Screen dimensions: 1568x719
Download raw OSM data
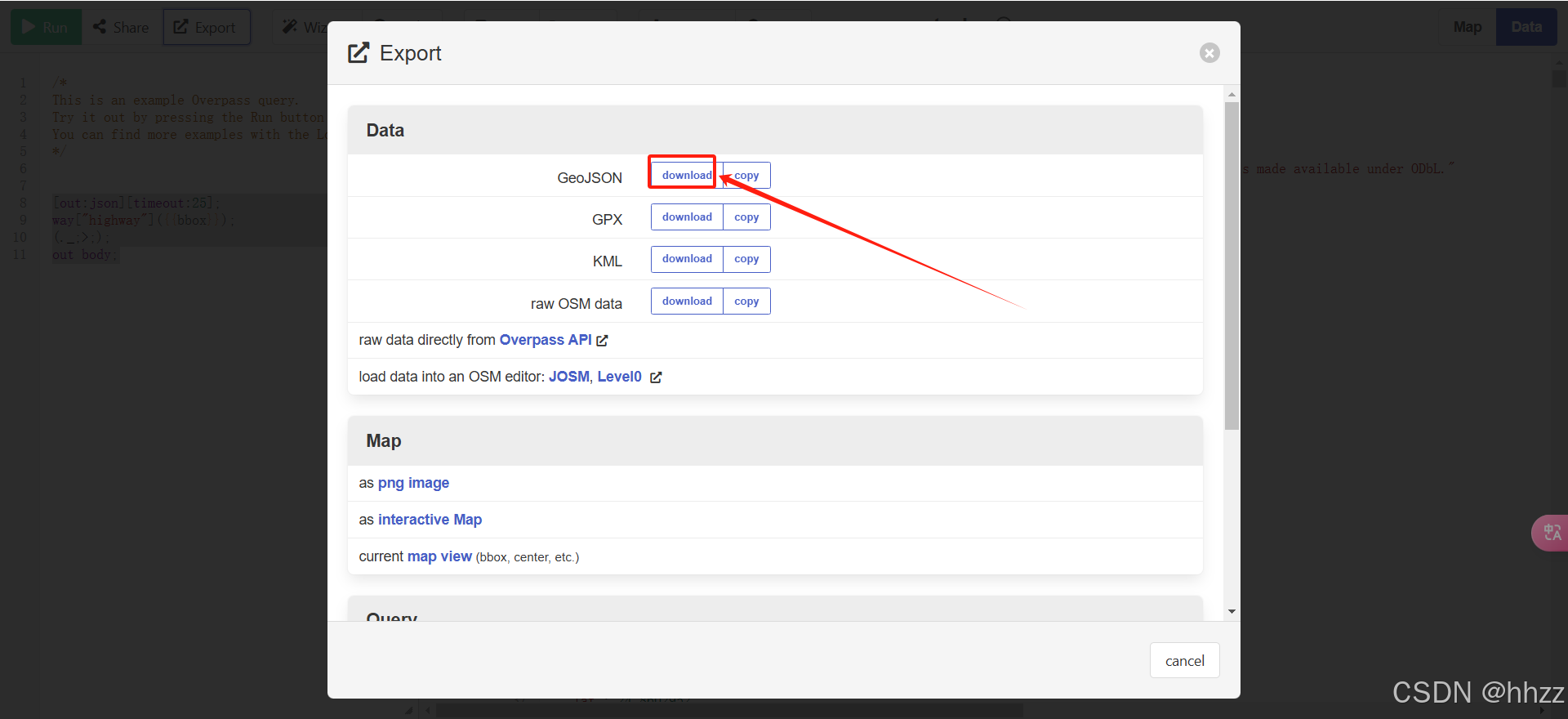coord(687,301)
